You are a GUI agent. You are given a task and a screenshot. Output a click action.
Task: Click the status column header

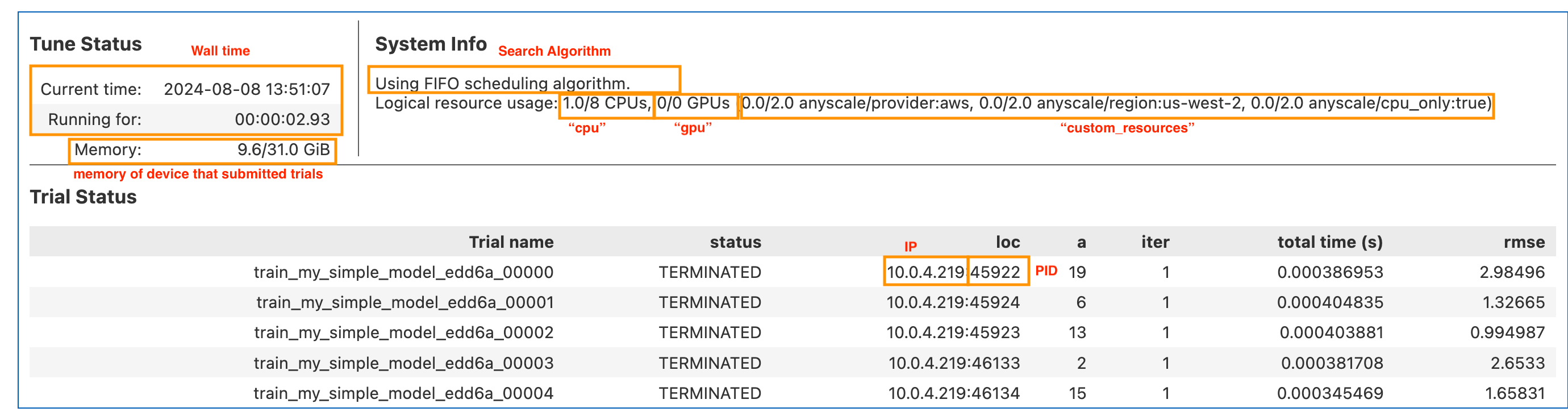[x=735, y=243]
